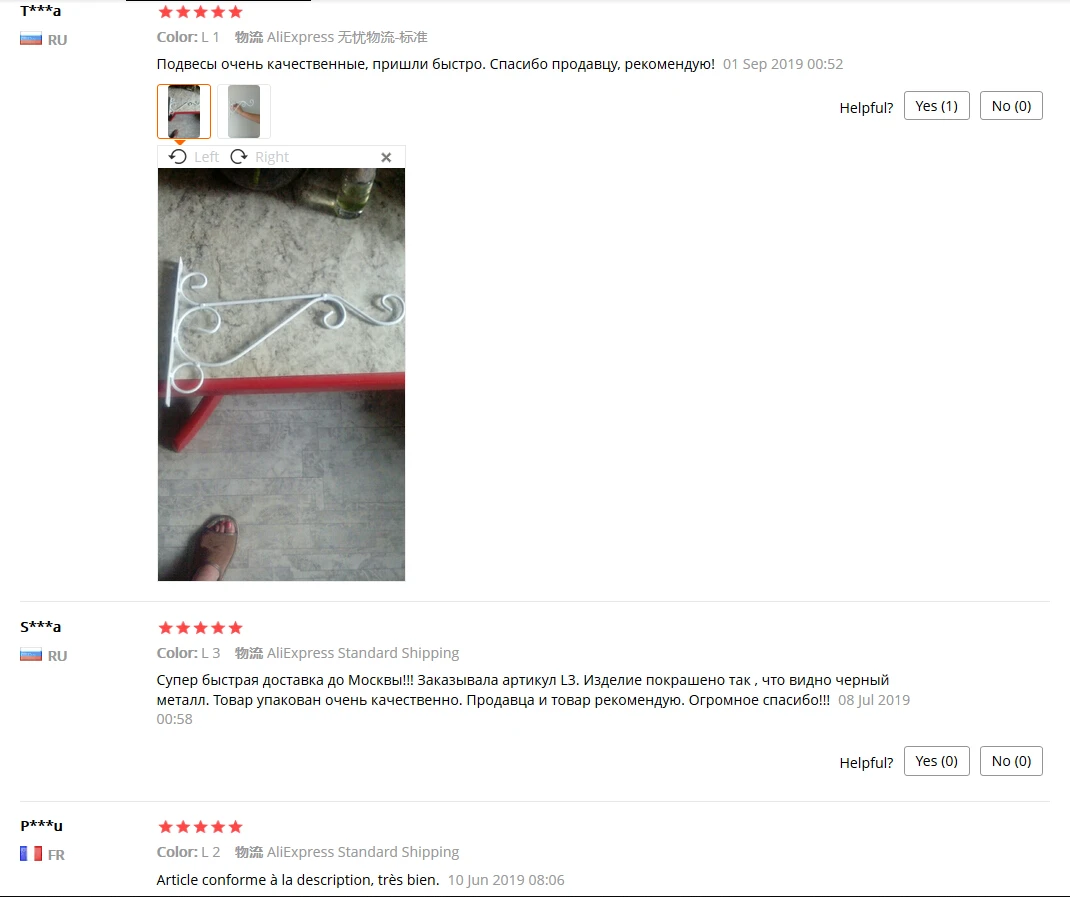Click the expanded white bracket photo

[x=281, y=375]
